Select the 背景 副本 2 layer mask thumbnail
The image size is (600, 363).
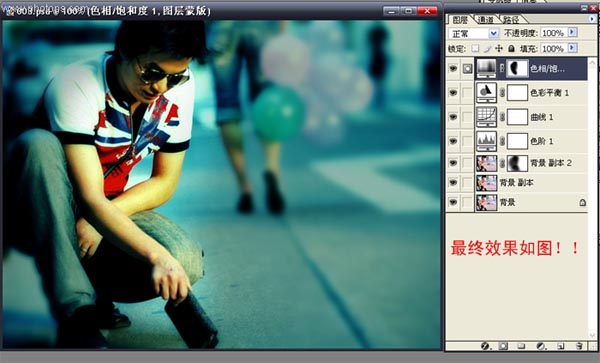517,163
